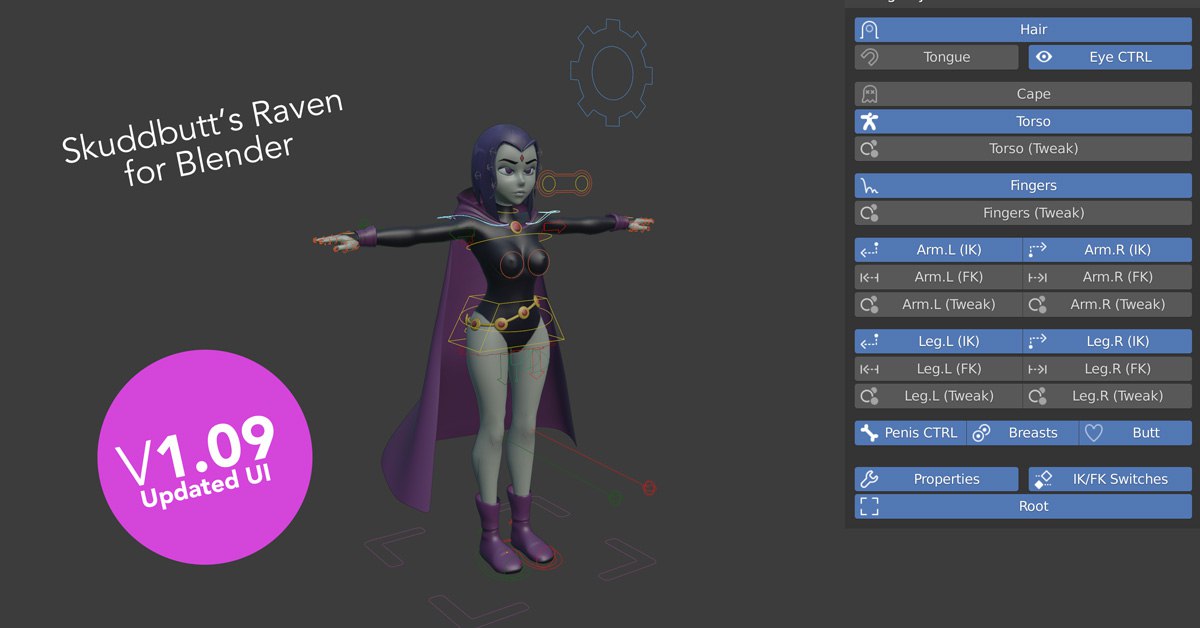Toggle the IK/FK Switches layer

1110,478
